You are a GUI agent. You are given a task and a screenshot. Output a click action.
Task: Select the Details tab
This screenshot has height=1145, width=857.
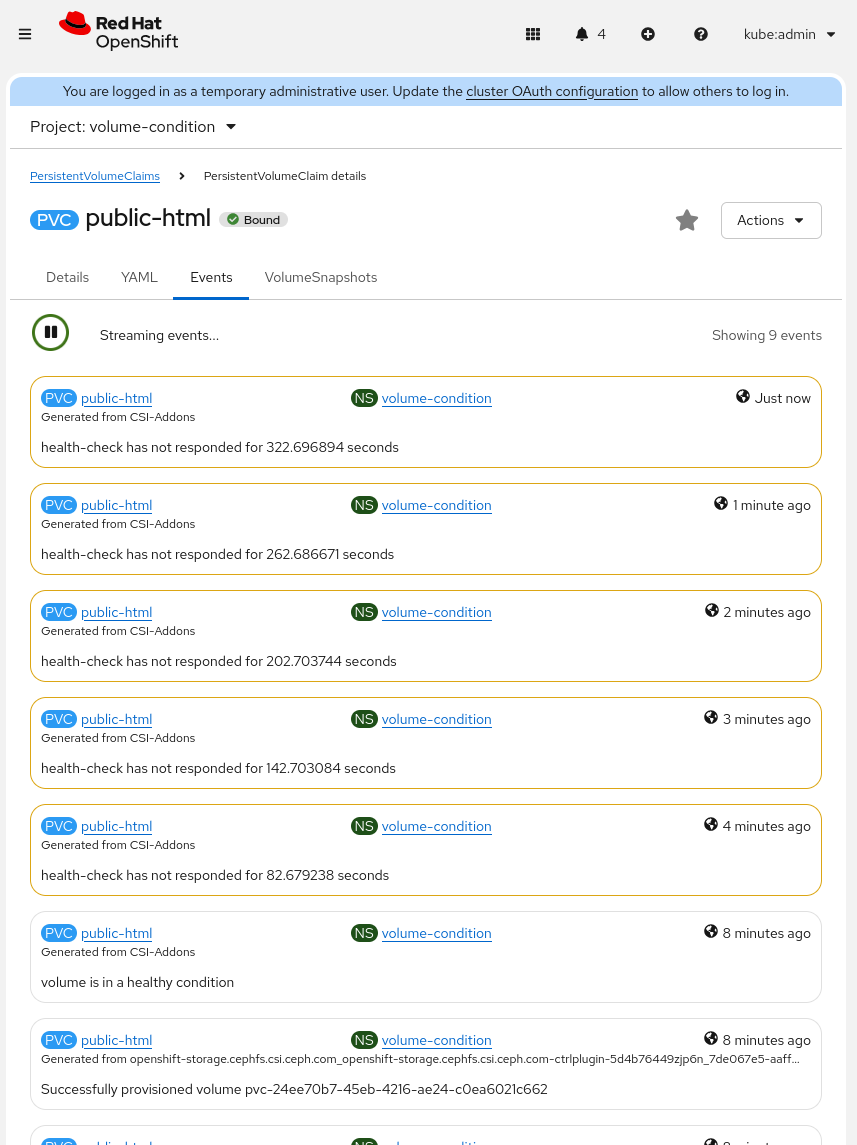pyautogui.click(x=67, y=277)
